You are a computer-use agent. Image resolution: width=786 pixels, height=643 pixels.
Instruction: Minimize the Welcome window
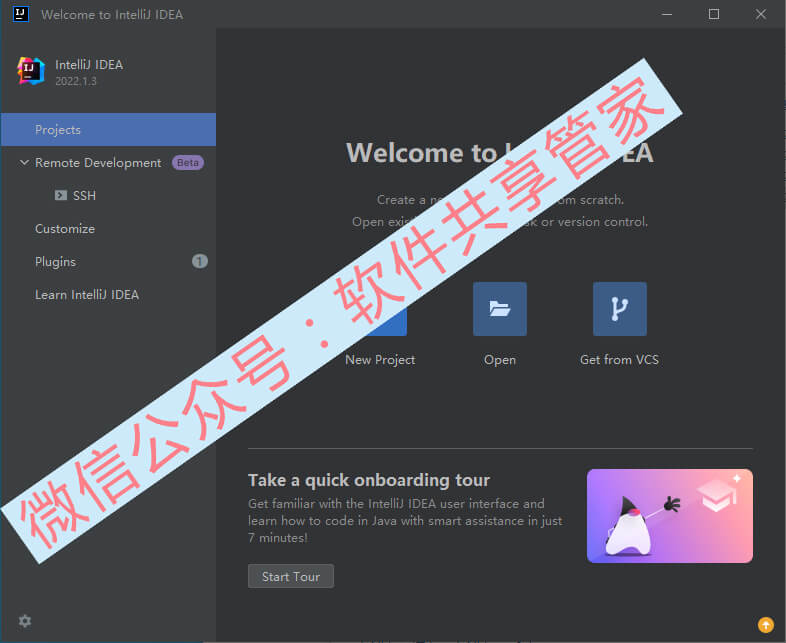[x=667, y=14]
